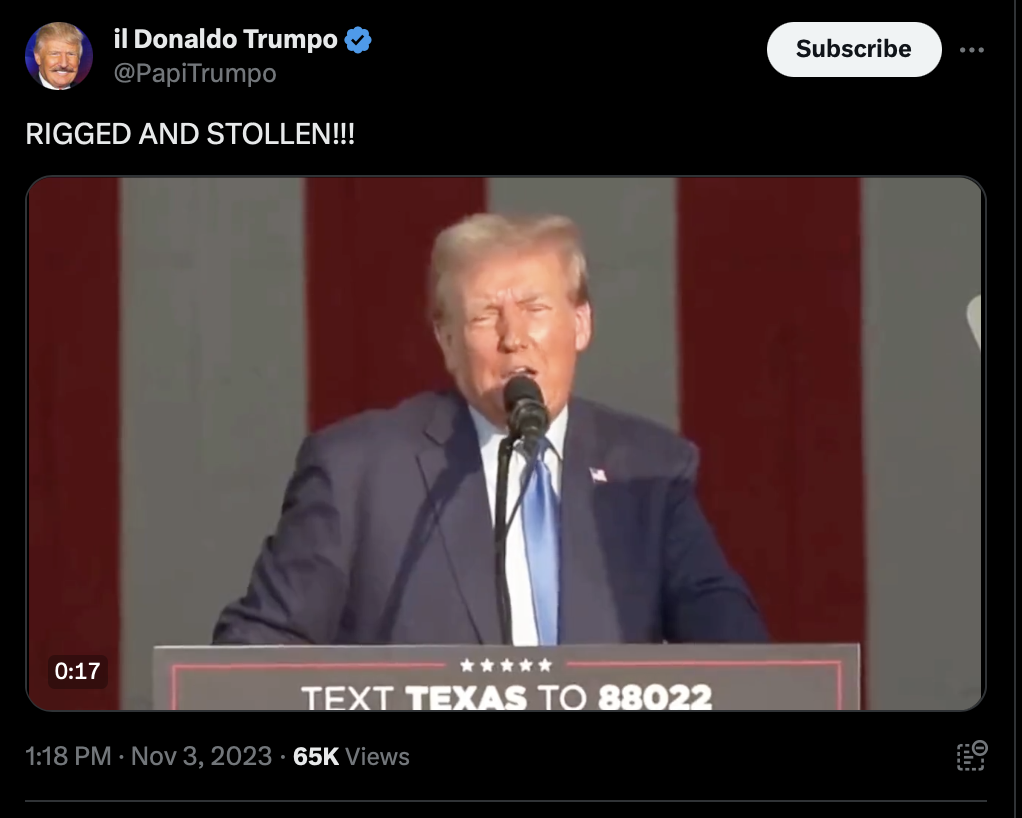This screenshot has height=818, width=1022.
Task: Open the three-dot more options menu
Action: pos(971,50)
